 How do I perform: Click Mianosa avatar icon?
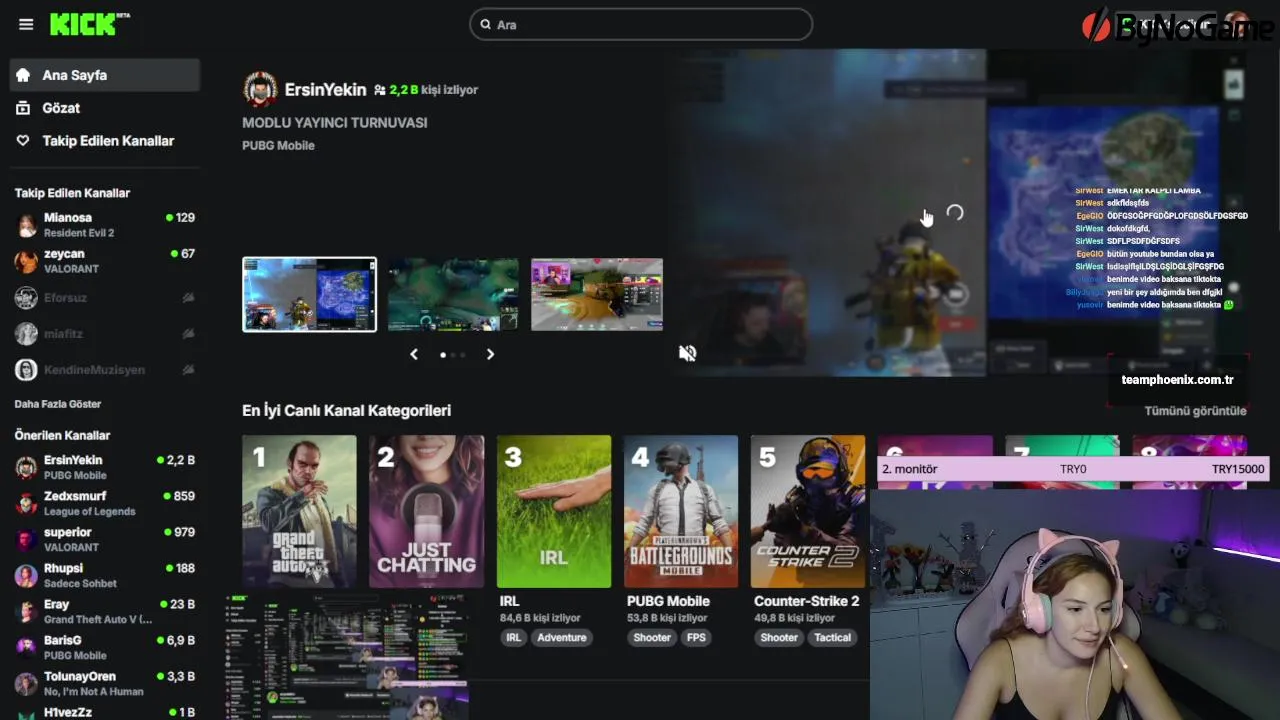pos(26,226)
